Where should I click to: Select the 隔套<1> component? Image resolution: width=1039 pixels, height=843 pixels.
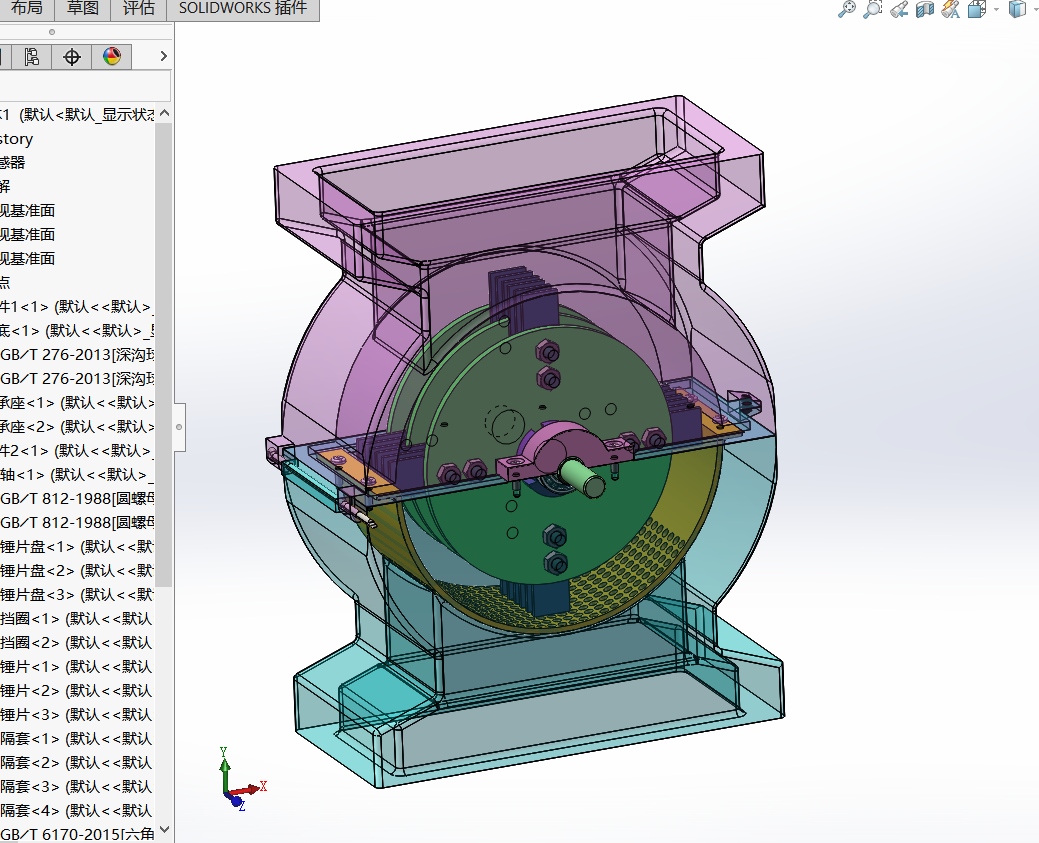[77, 739]
